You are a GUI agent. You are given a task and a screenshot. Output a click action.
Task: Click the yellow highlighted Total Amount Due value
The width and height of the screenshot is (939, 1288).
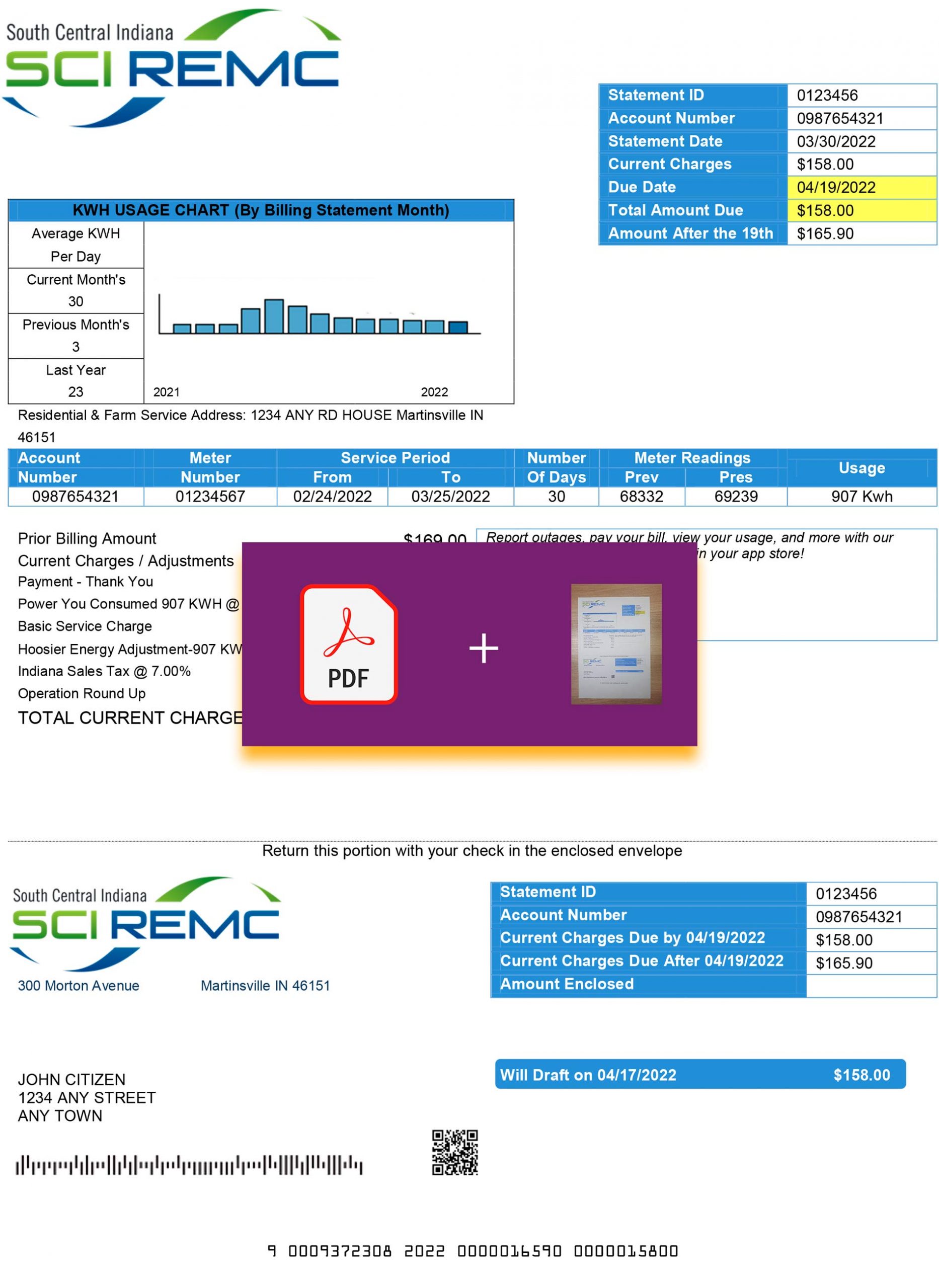click(x=861, y=210)
